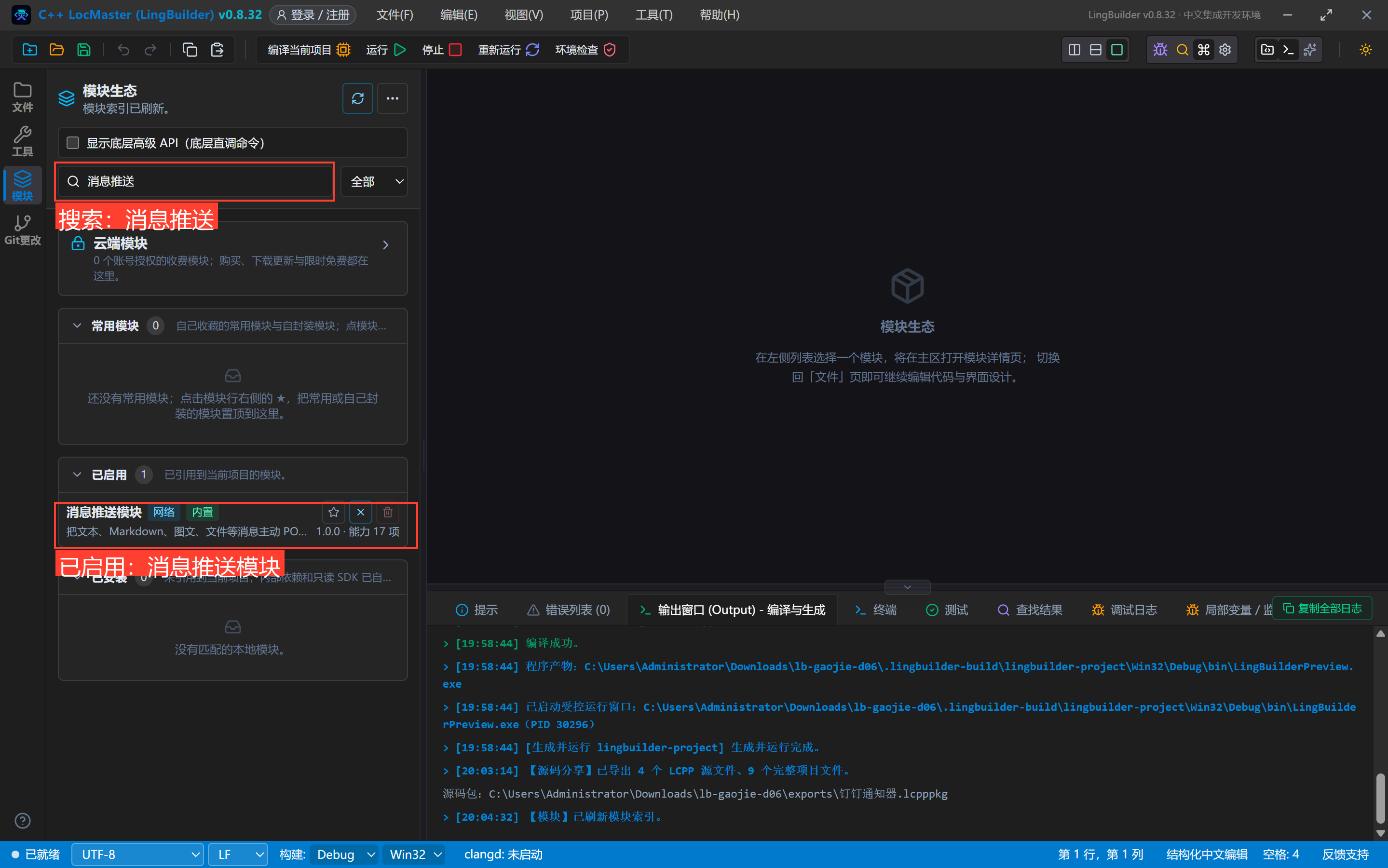The width and height of the screenshot is (1388, 868).
Task: Open the terminal icon in top toolbar
Action: (1288, 49)
